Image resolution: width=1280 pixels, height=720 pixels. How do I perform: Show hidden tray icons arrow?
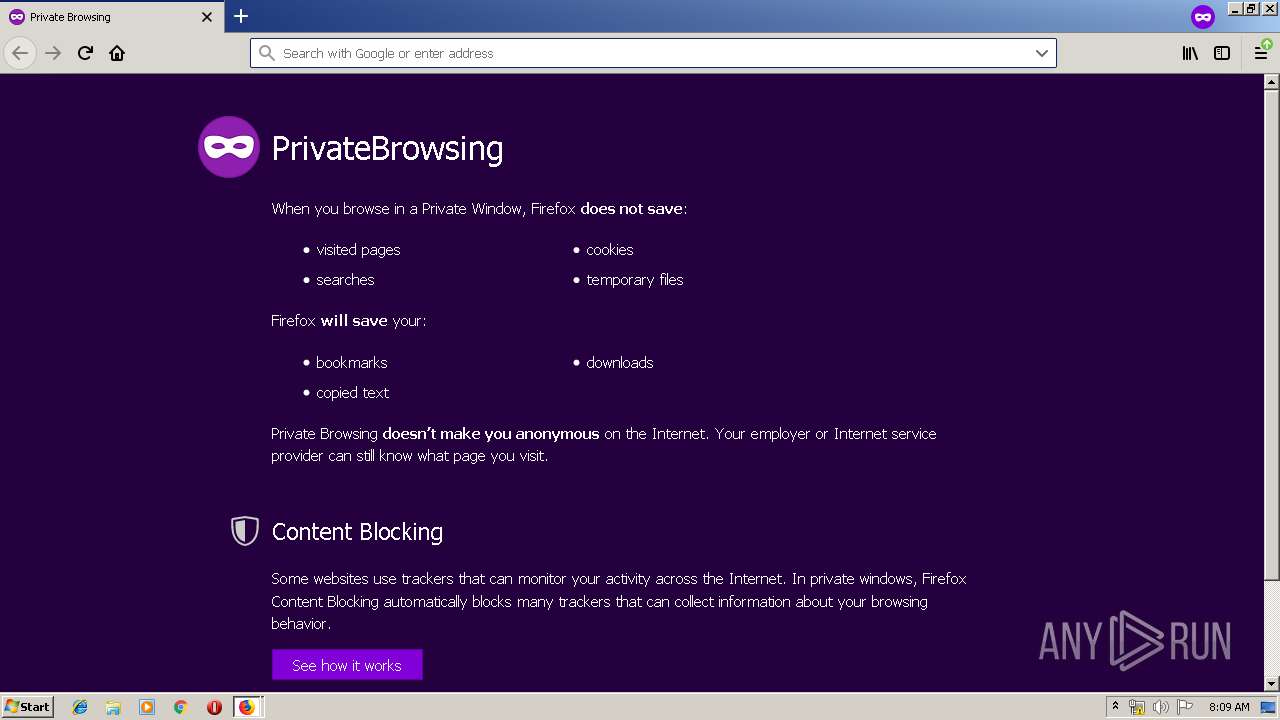point(1115,706)
